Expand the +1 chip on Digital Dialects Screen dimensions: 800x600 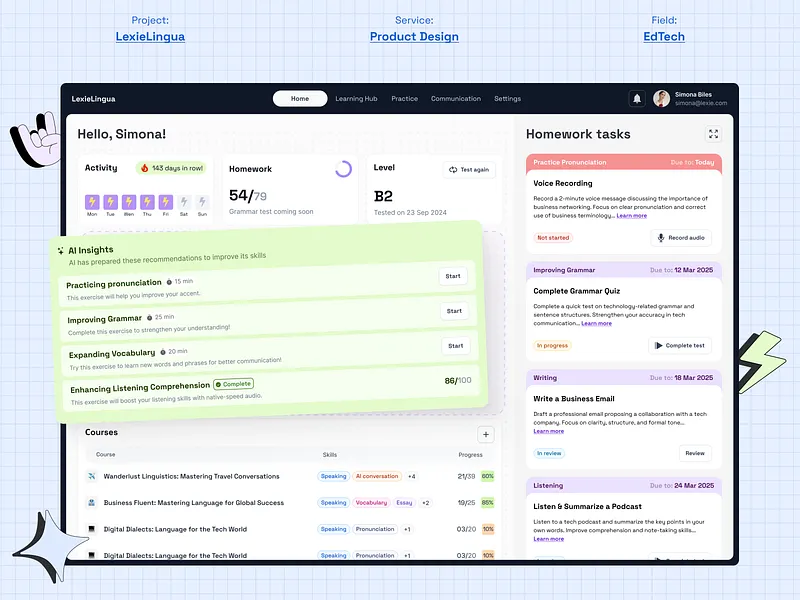pyautogui.click(x=407, y=529)
